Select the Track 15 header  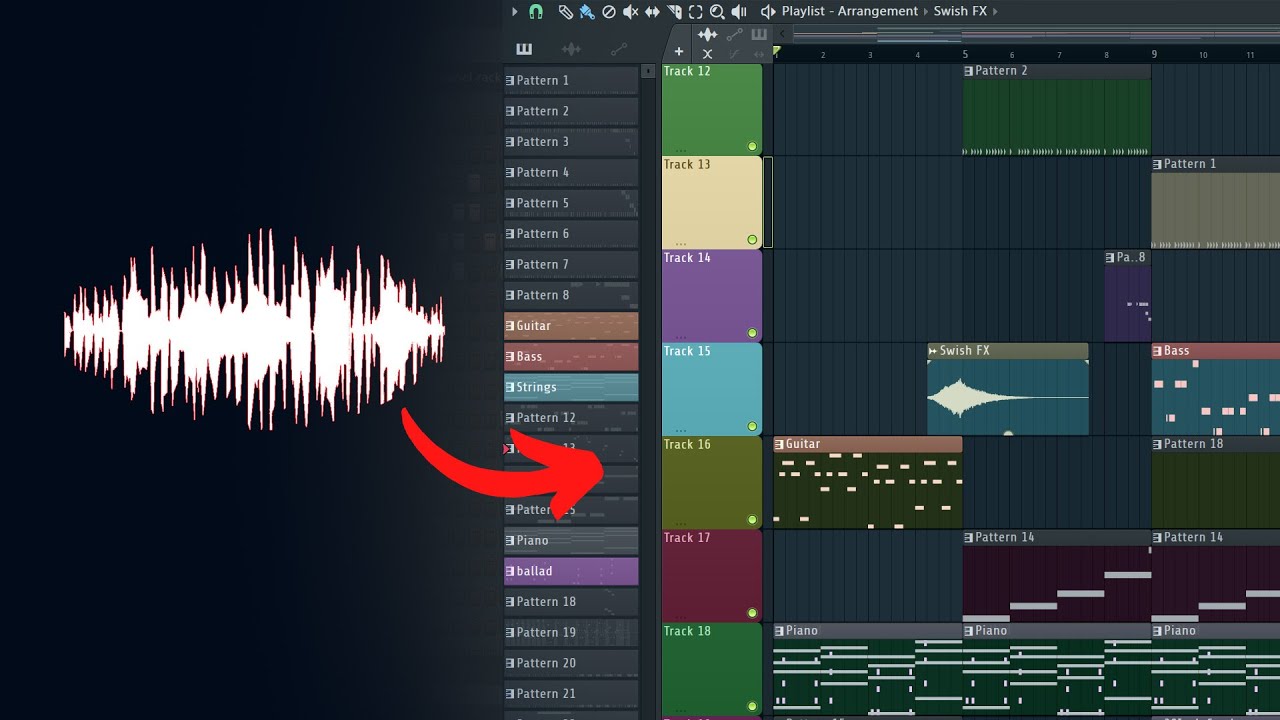coord(712,389)
